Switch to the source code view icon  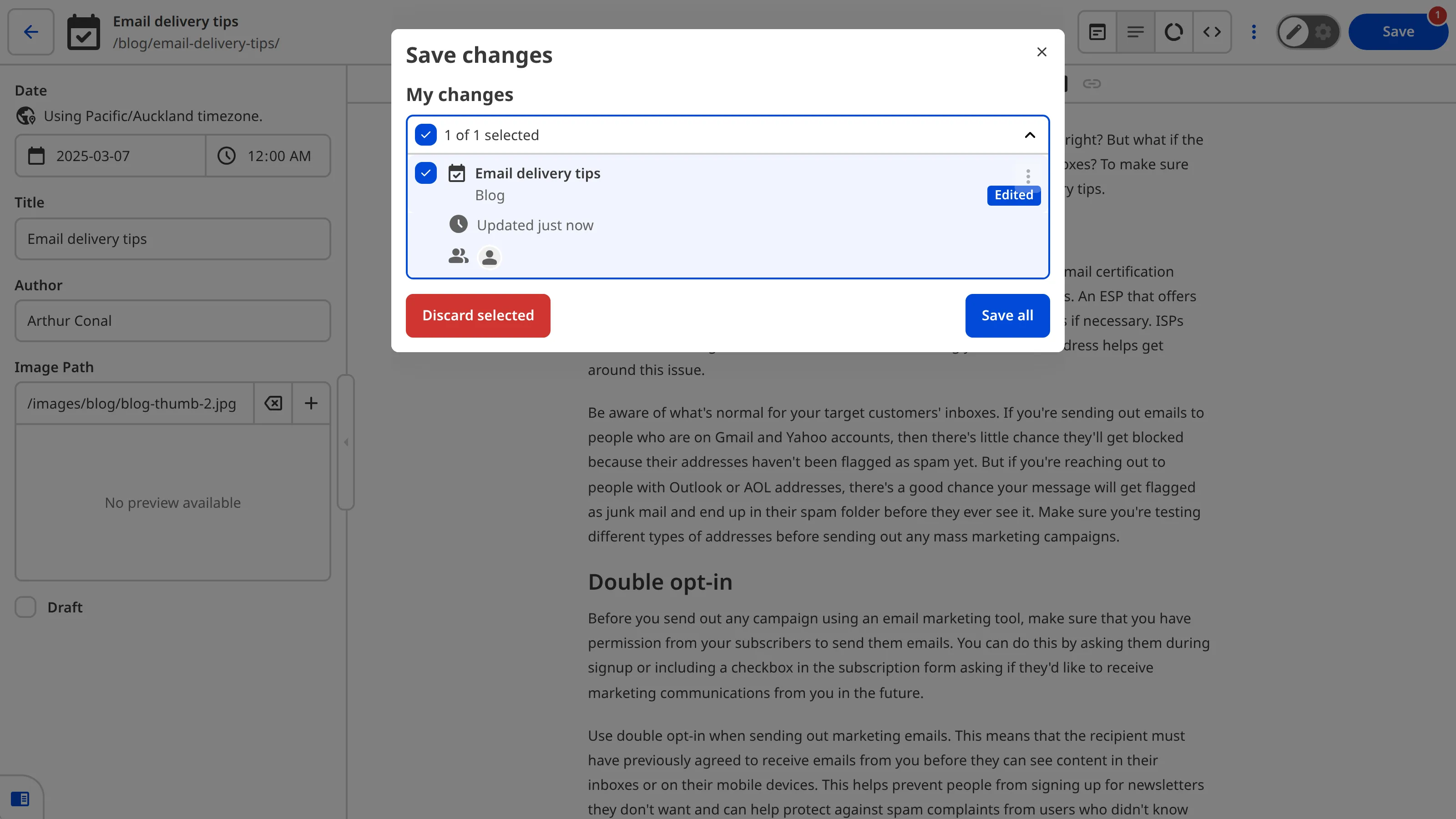1212,32
